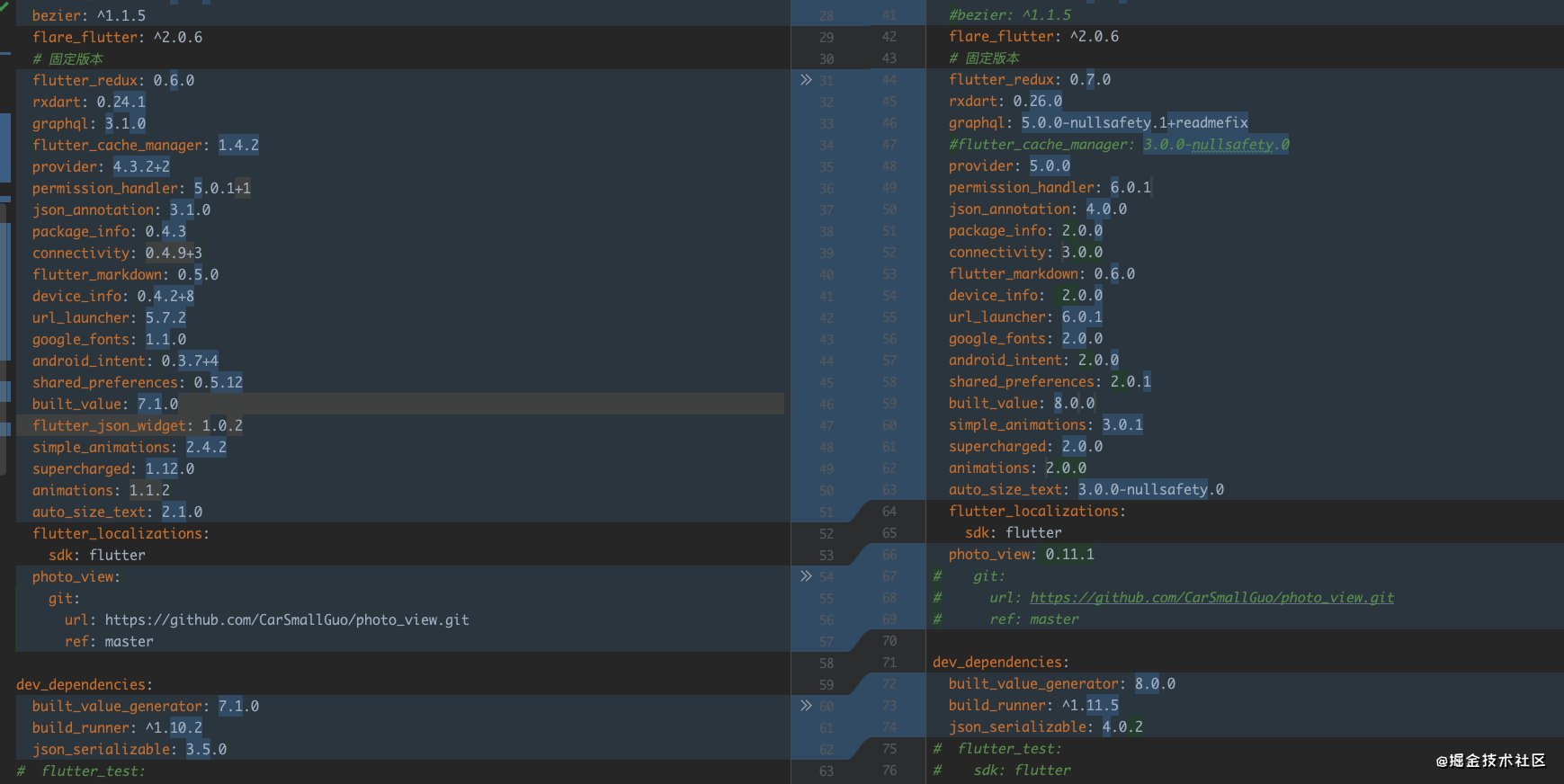Open the underlined photo_view.git GitHub link in right pane
The width and height of the screenshot is (1564, 784).
[1211, 597]
